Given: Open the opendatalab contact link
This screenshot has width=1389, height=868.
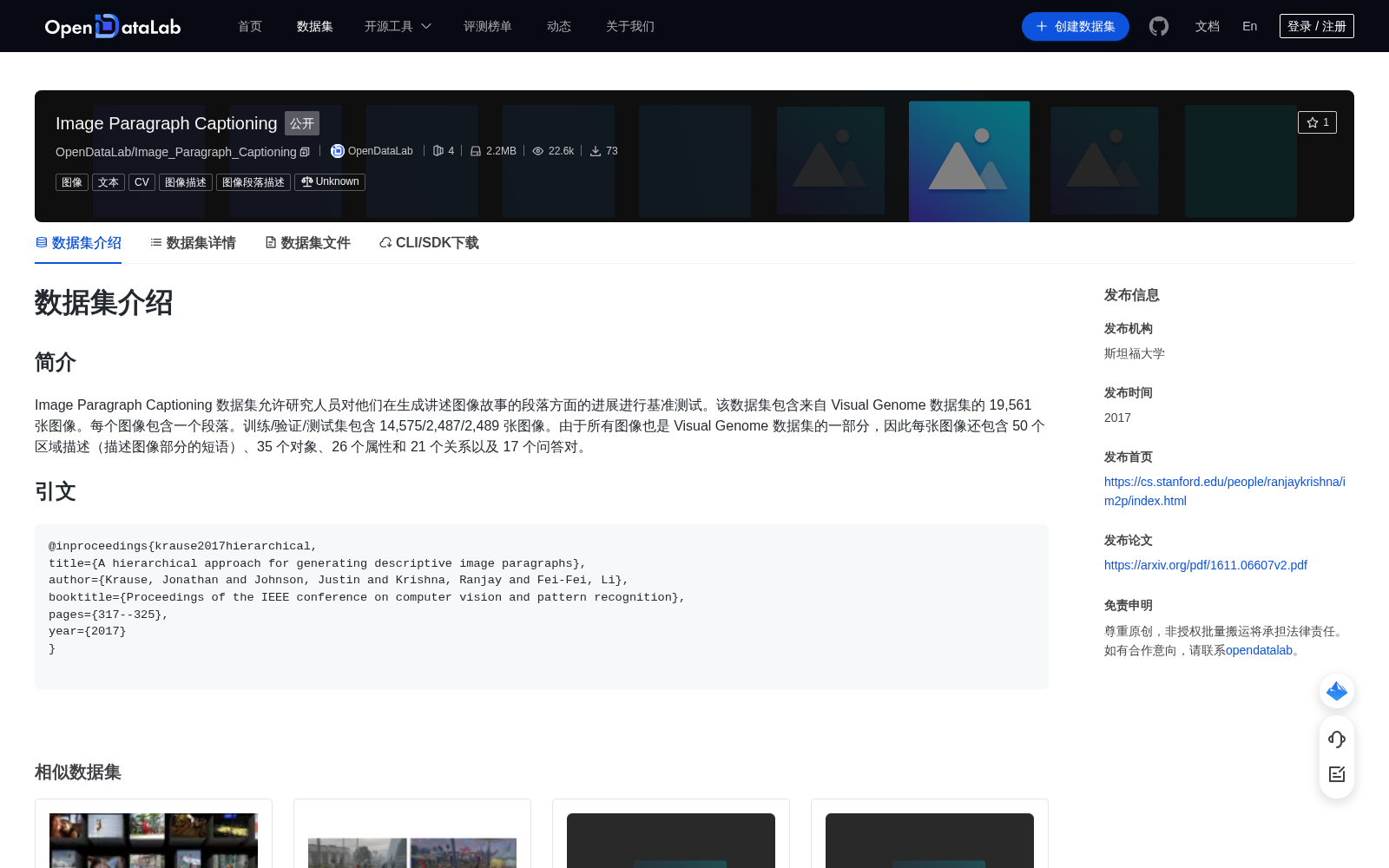Looking at the screenshot, I should [1259, 650].
